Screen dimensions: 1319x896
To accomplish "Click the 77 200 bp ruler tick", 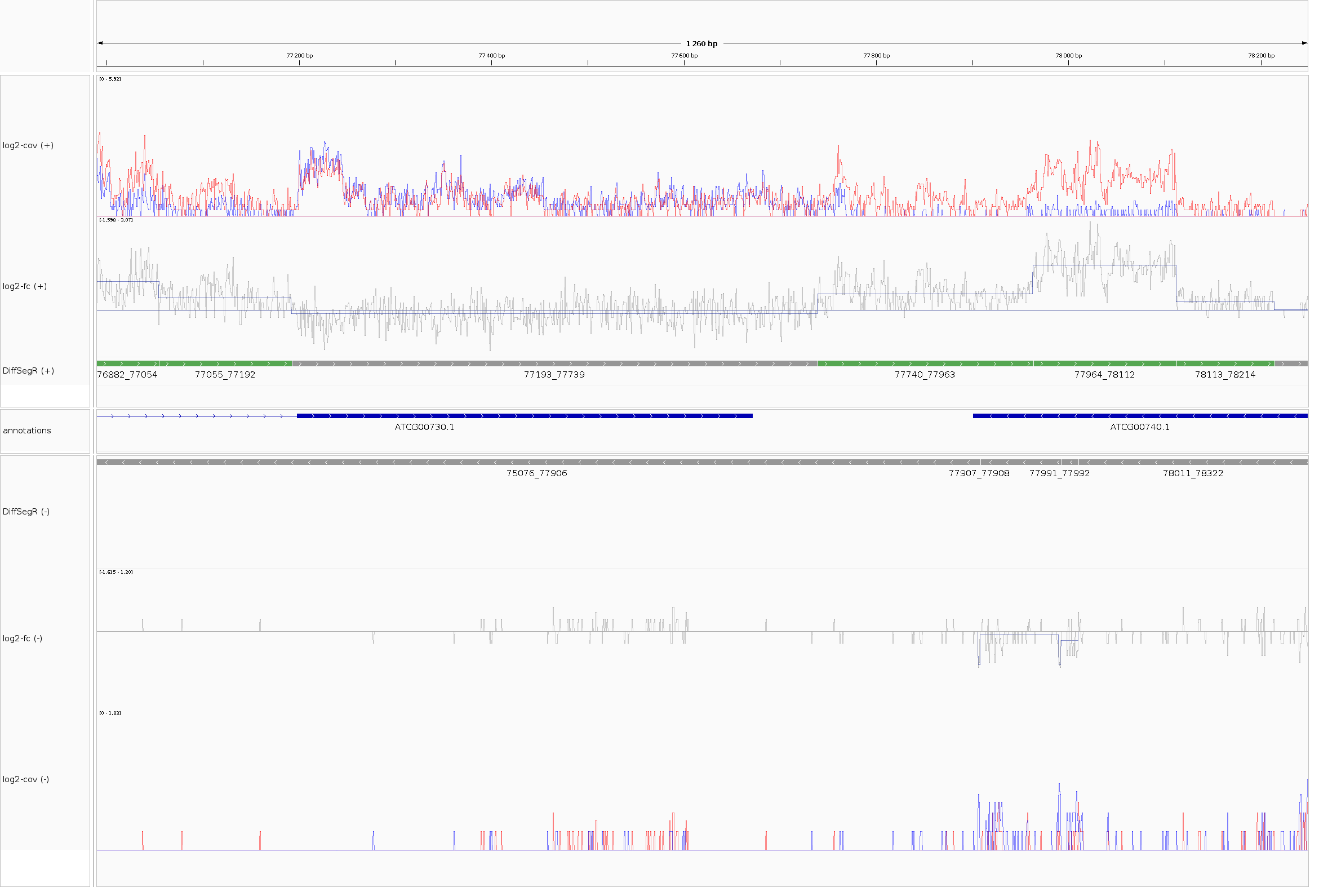I will point(301,56).
